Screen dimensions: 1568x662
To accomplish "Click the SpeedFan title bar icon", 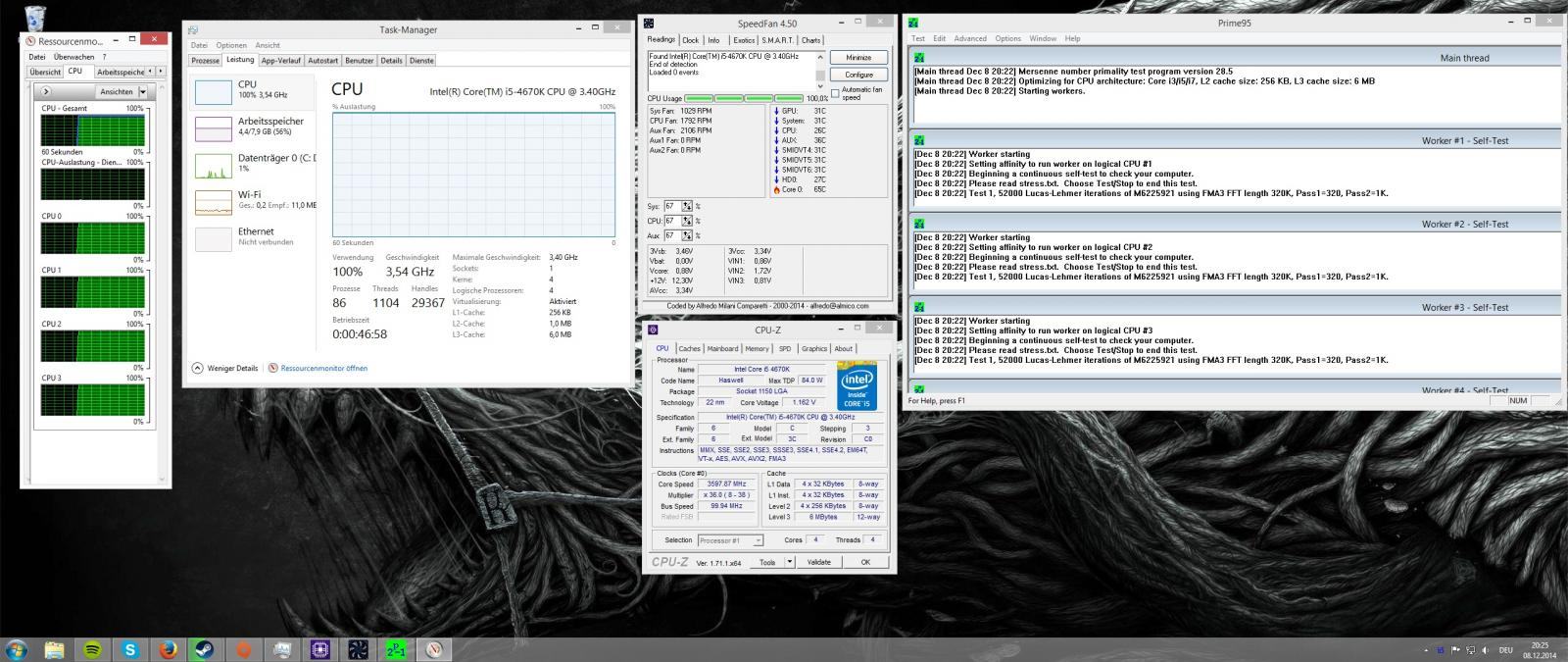I will (x=649, y=23).
